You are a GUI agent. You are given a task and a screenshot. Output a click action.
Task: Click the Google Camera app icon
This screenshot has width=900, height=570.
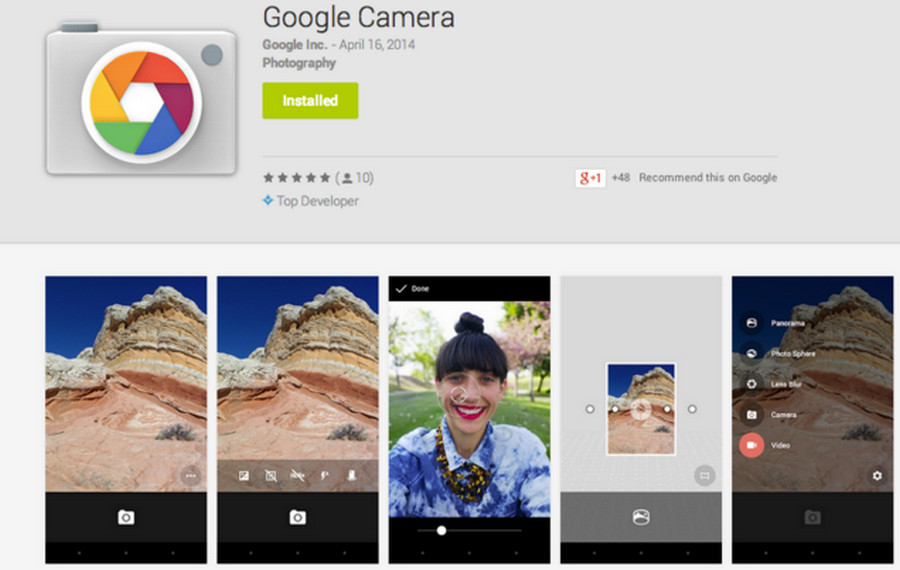141,101
